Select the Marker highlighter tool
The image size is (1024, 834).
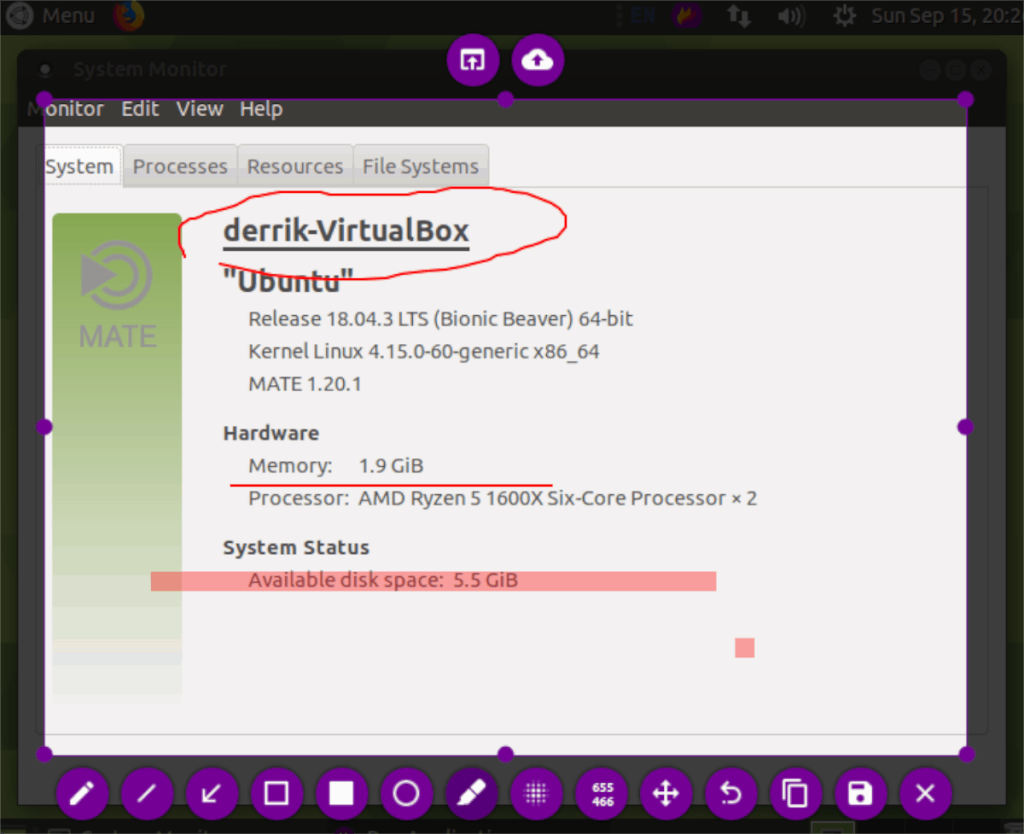(x=471, y=794)
